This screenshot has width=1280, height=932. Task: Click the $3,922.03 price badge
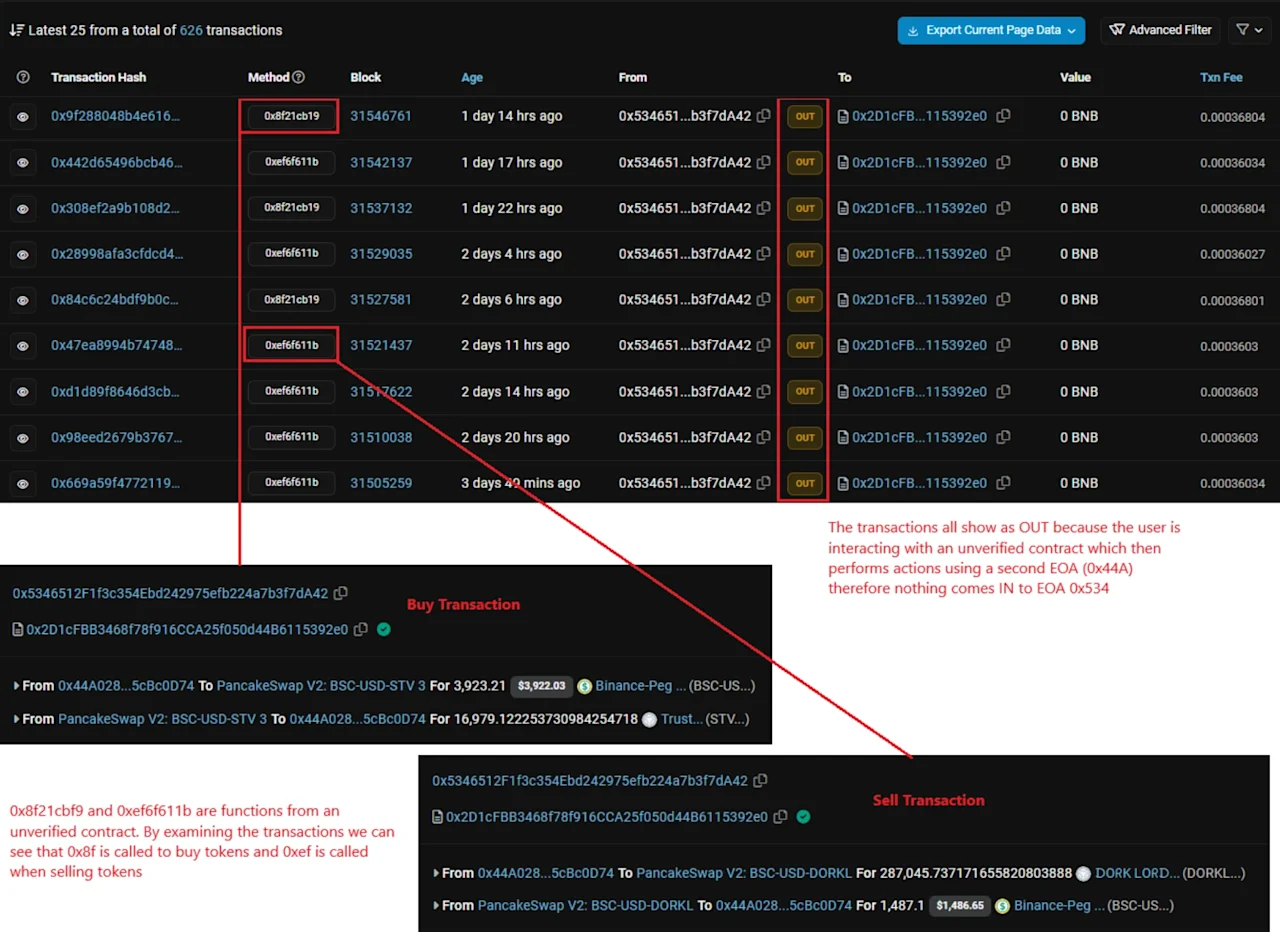[x=541, y=686]
